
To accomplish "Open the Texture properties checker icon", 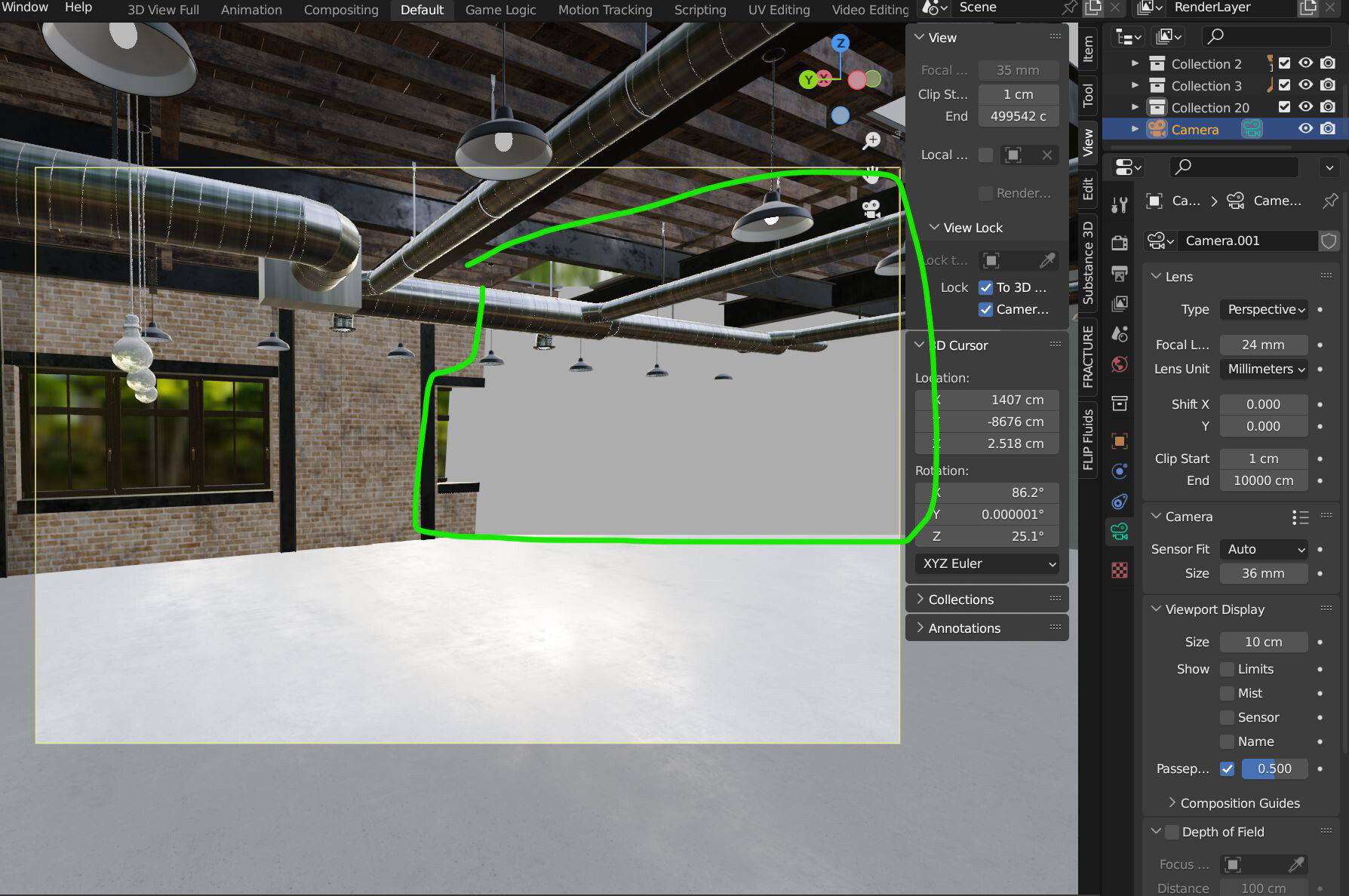I will 1119,570.
